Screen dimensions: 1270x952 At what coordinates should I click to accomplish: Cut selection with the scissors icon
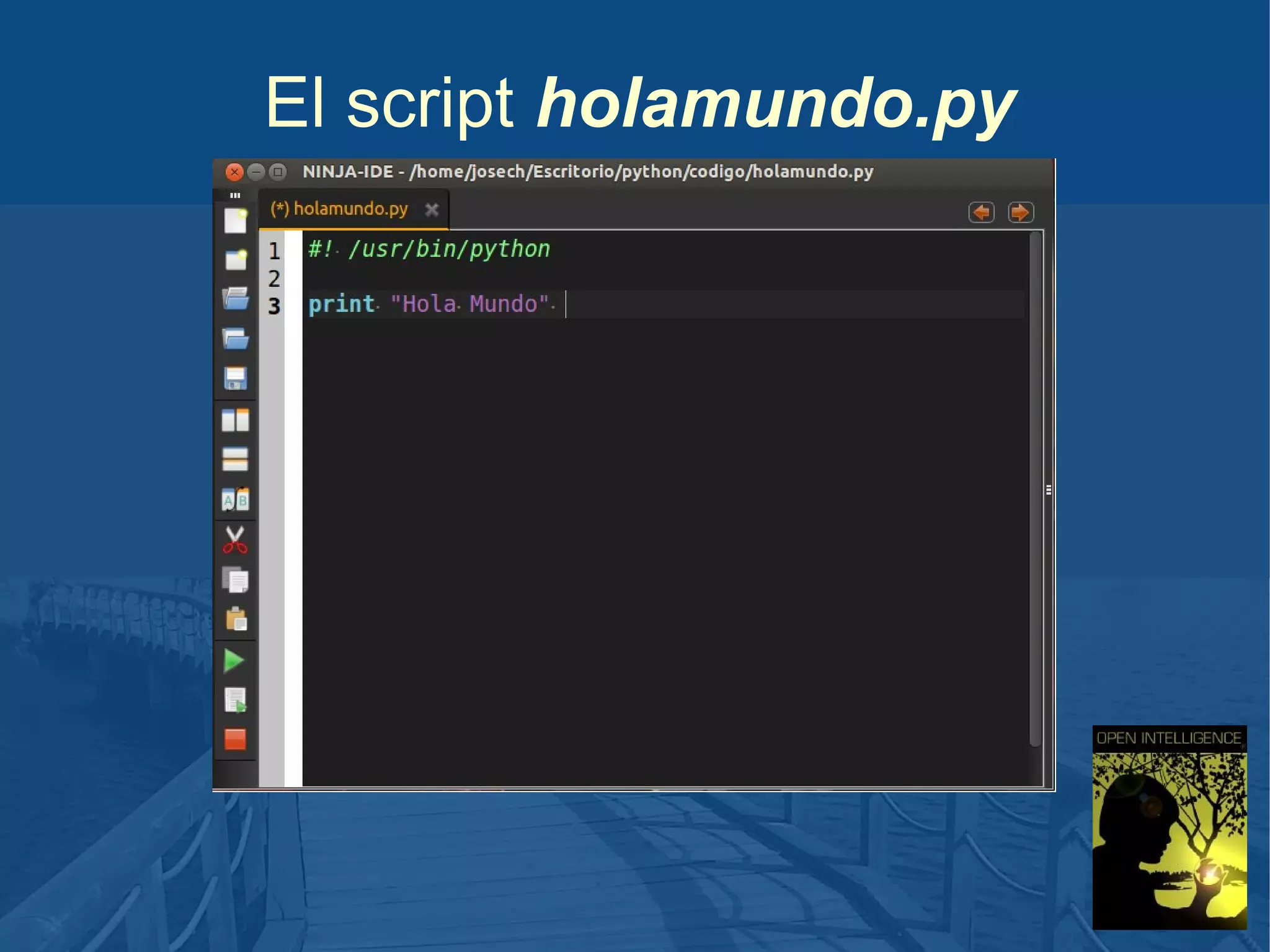235,540
